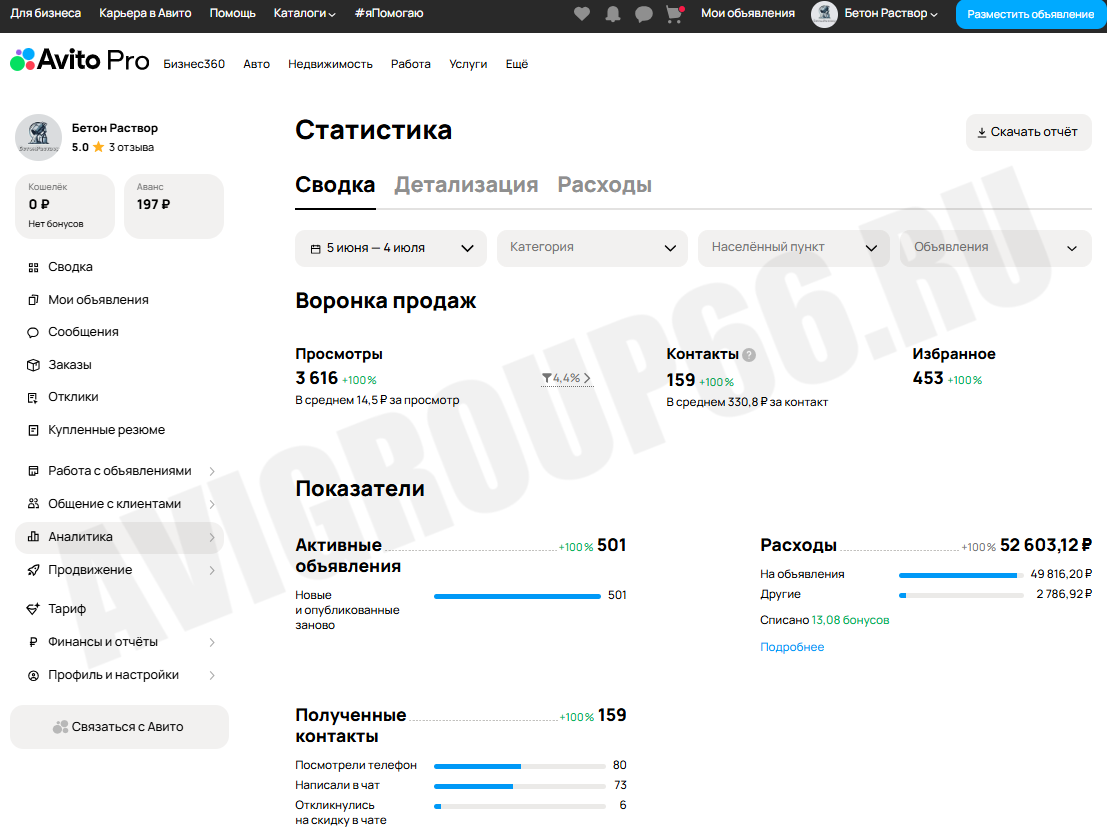The image size is (1107, 833).
Task: Expand the Аналитика section arrow
Action: tap(212, 537)
